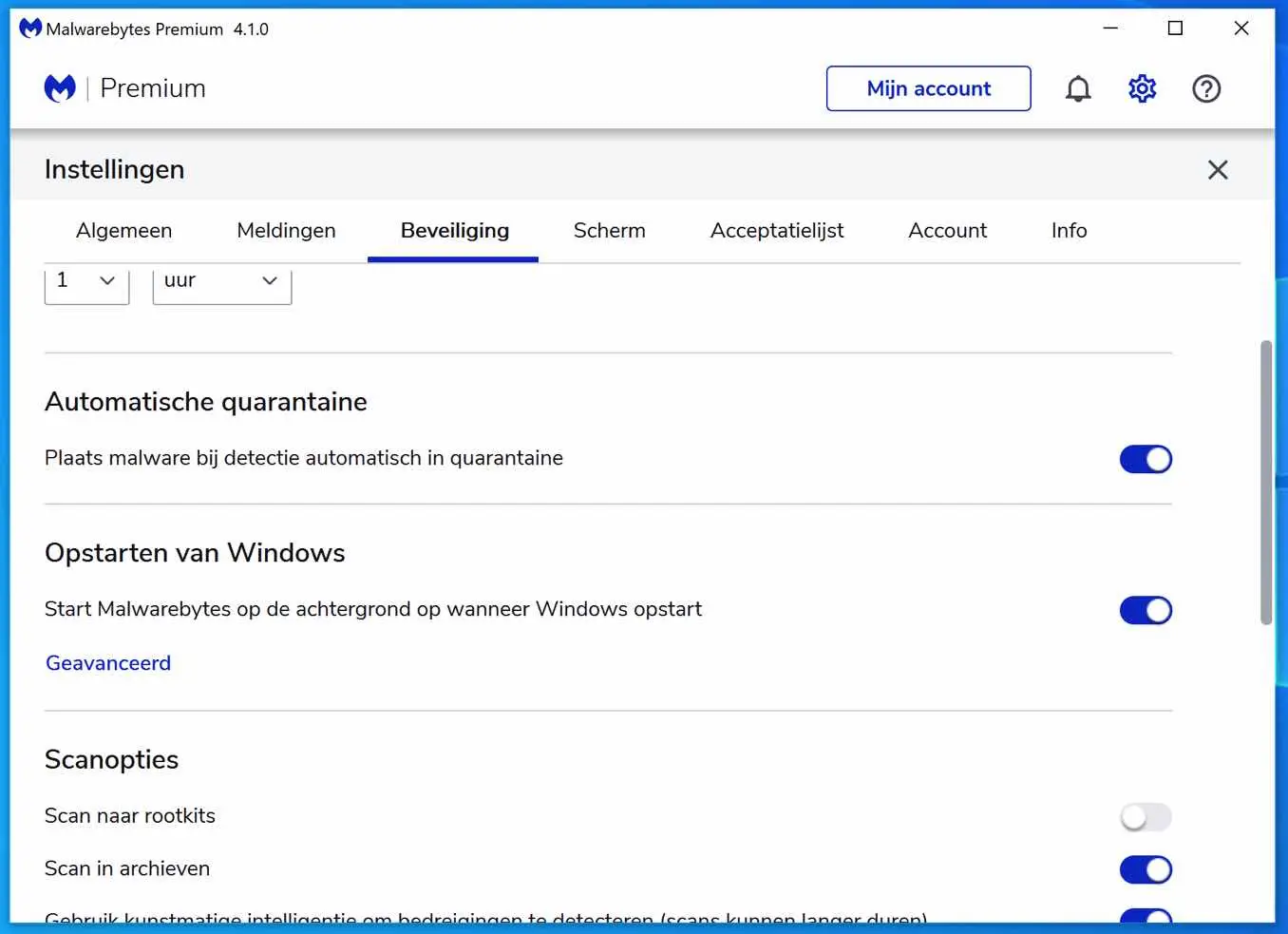Click 'Start Malwarebytes op de achtergrond' label
Image resolution: width=1288 pixels, height=934 pixels.
pos(373,609)
